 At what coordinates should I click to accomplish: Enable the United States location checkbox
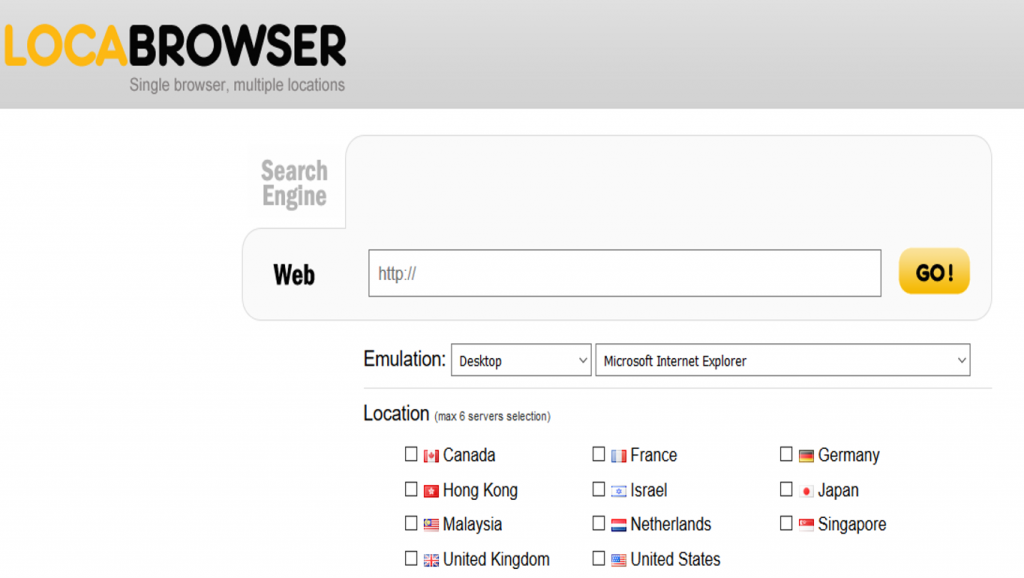599,558
